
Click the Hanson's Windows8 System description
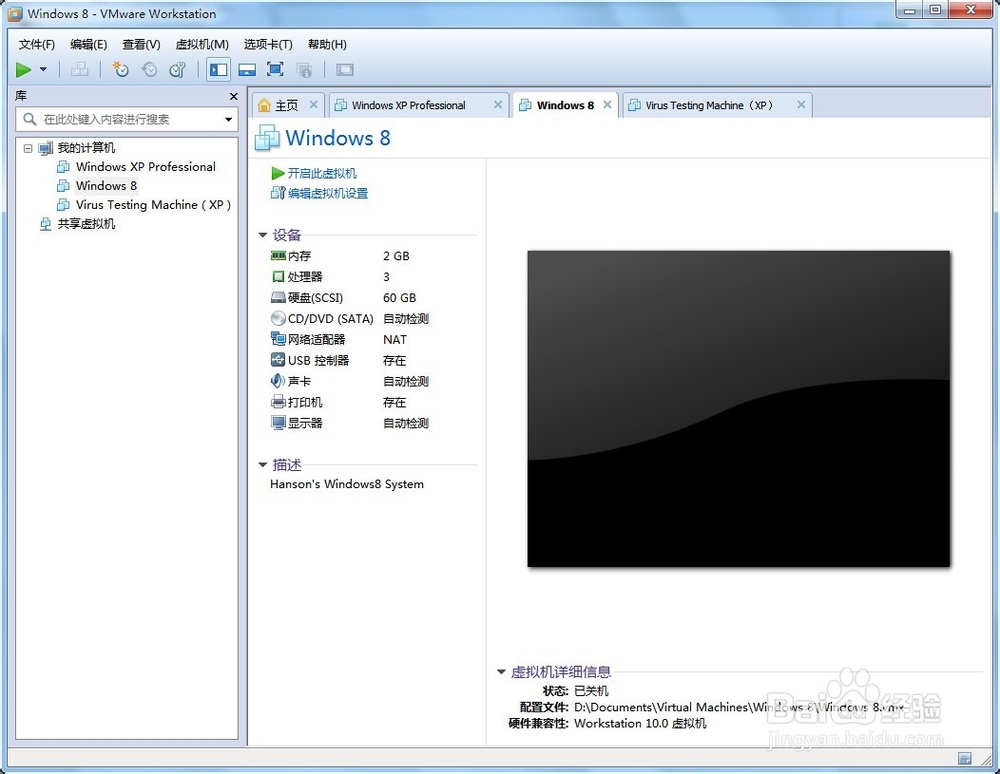347,484
